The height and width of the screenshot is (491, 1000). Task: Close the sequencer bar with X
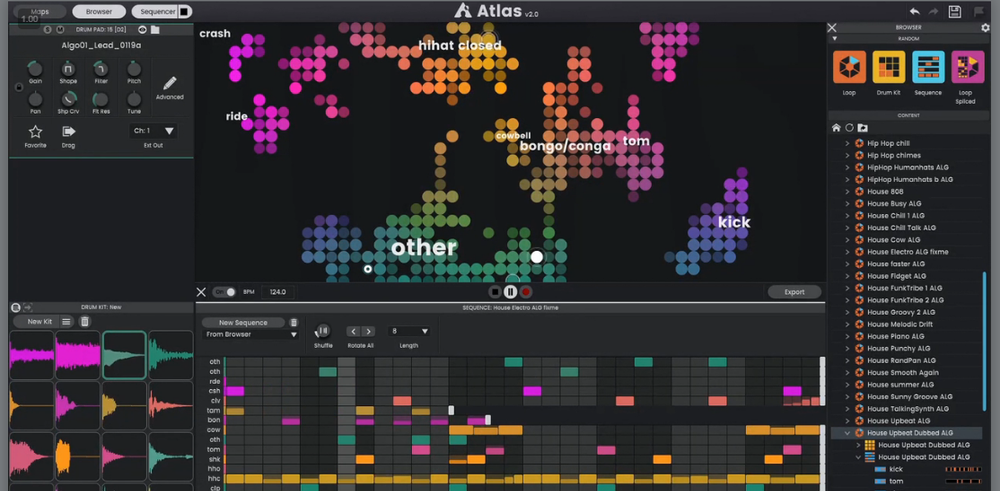[x=201, y=292]
